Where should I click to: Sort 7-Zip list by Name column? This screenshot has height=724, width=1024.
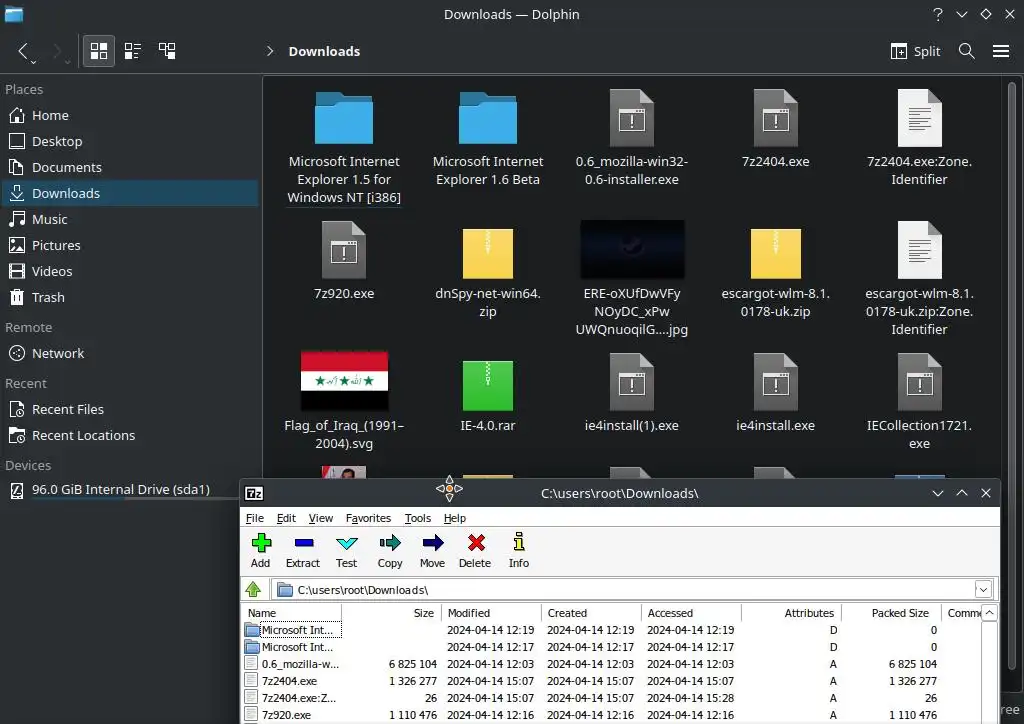(x=293, y=613)
